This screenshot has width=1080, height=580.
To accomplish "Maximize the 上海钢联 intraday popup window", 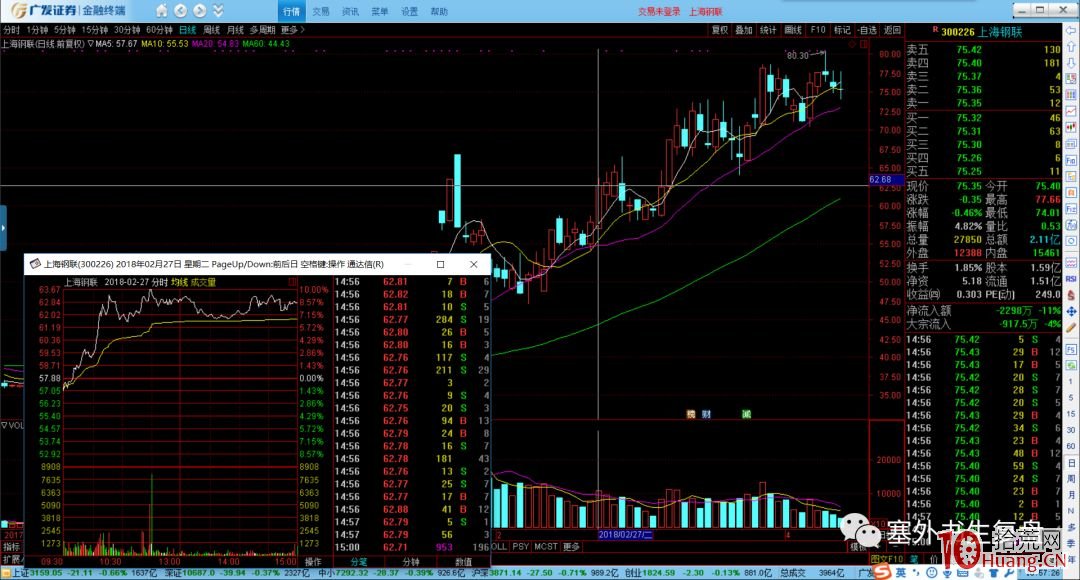I will tap(441, 265).
